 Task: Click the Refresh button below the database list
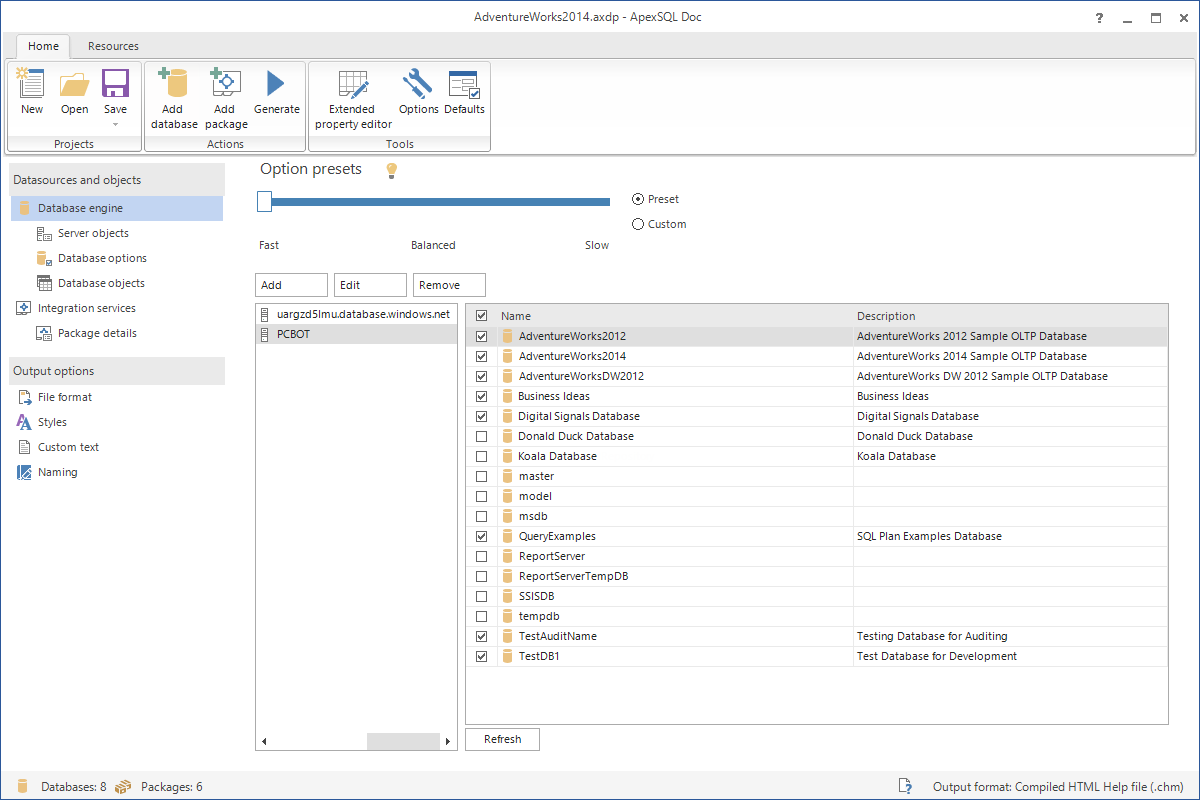click(501, 739)
